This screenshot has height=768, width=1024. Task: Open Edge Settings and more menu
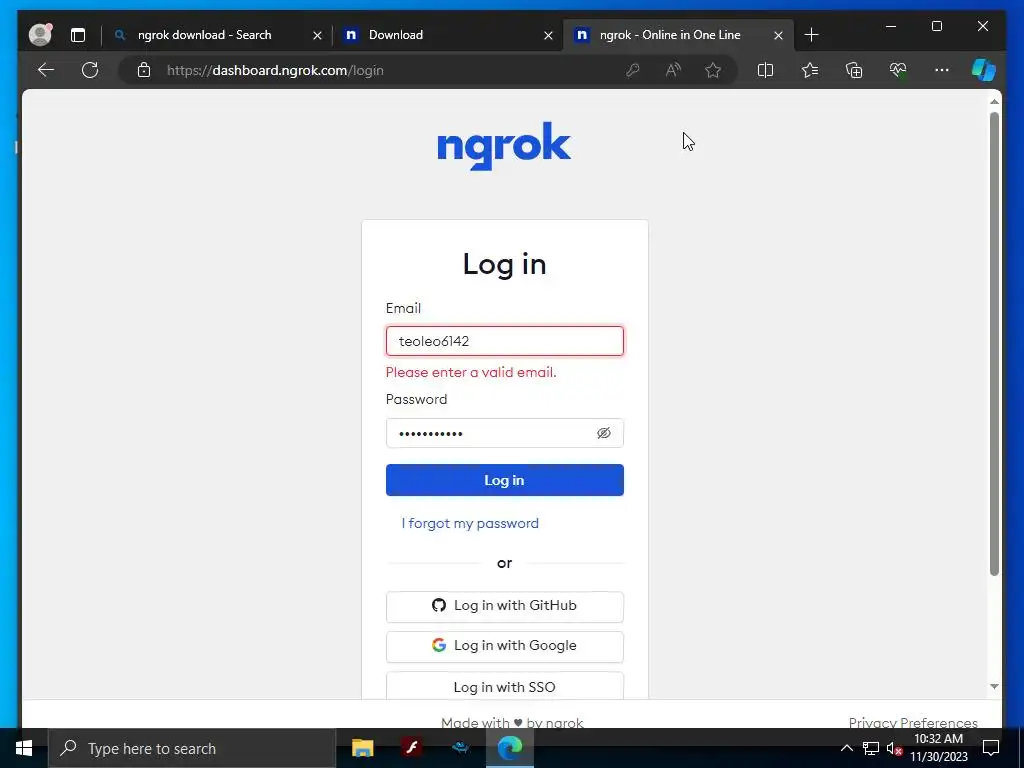942,70
